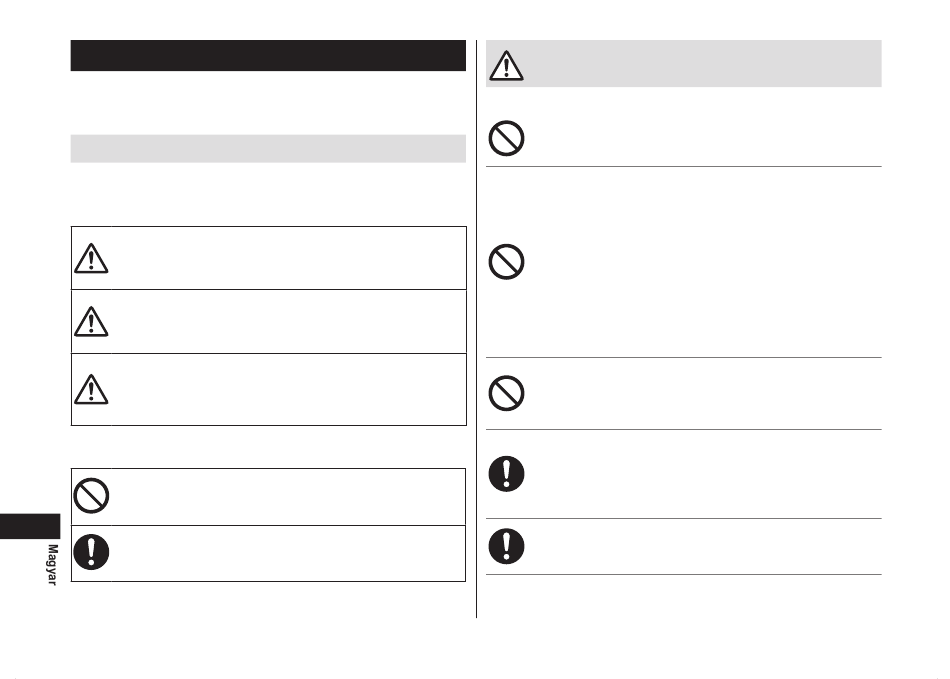Click the vertical divider line between columns
950x679 pixels.
476,329
